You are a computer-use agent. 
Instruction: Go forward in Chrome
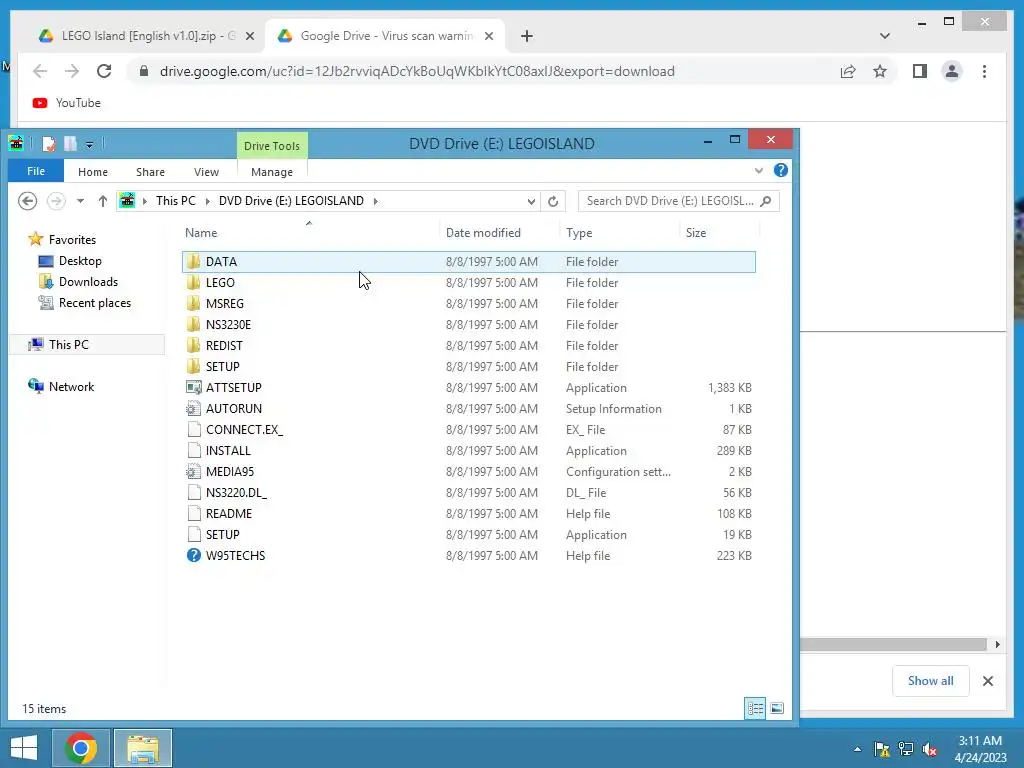72,71
